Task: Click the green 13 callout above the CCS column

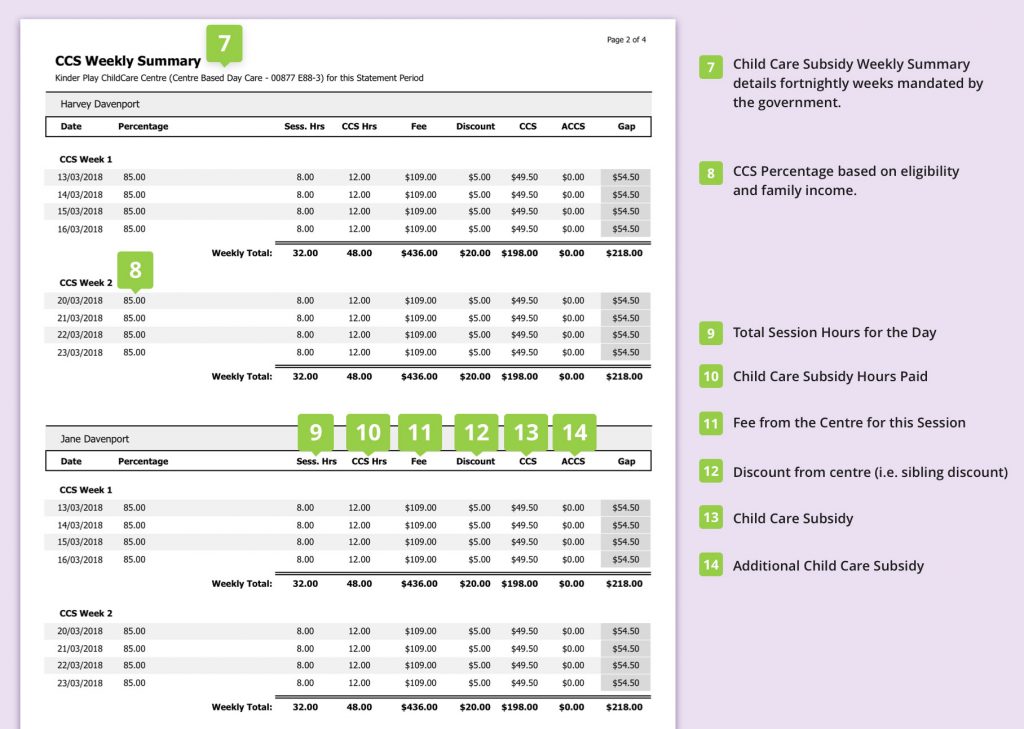Action: [x=526, y=432]
